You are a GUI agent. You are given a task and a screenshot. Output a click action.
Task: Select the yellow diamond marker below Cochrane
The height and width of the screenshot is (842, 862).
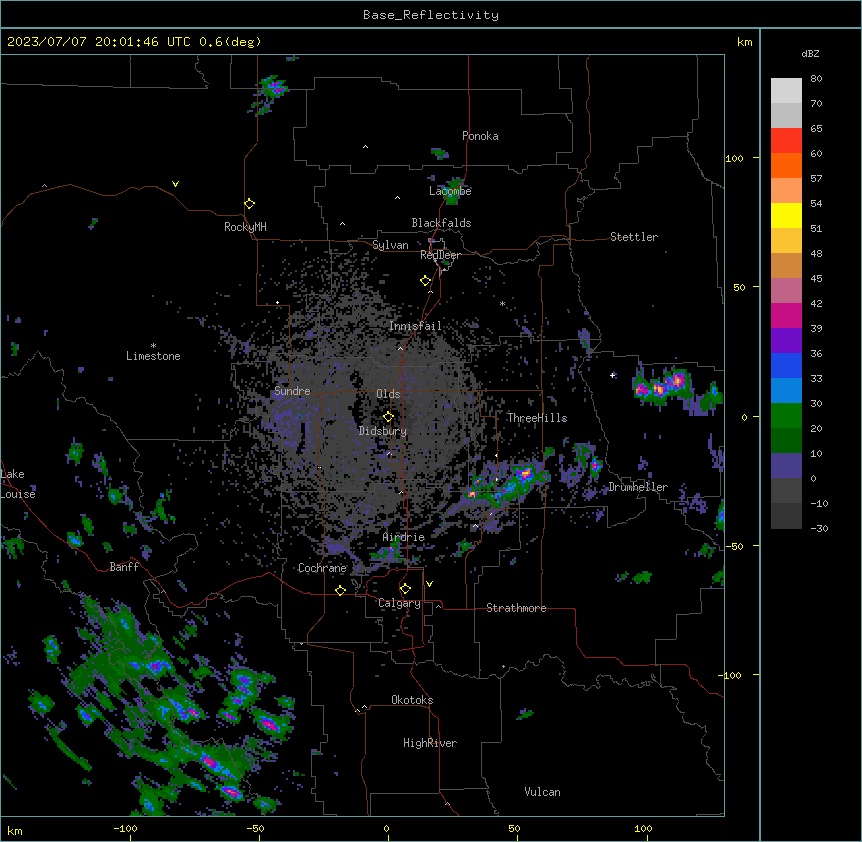click(x=340, y=590)
